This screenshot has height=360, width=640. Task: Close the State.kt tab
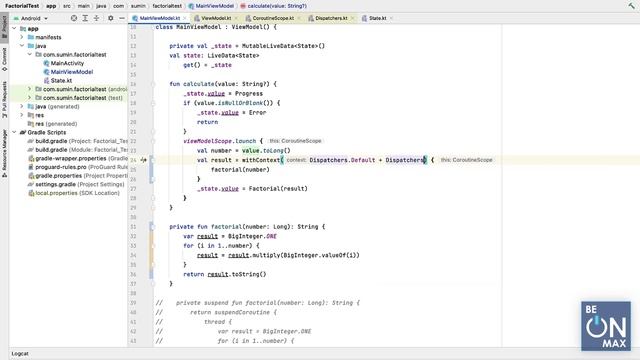[x=391, y=18]
